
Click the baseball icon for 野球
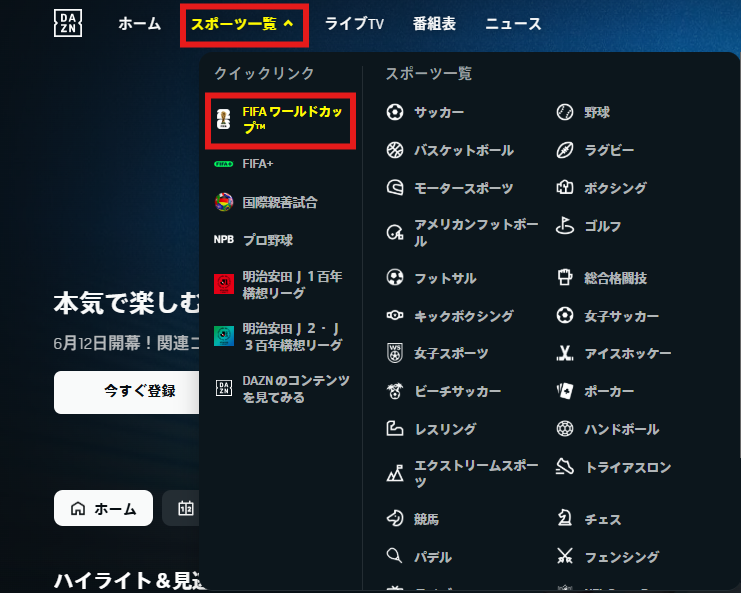565,112
